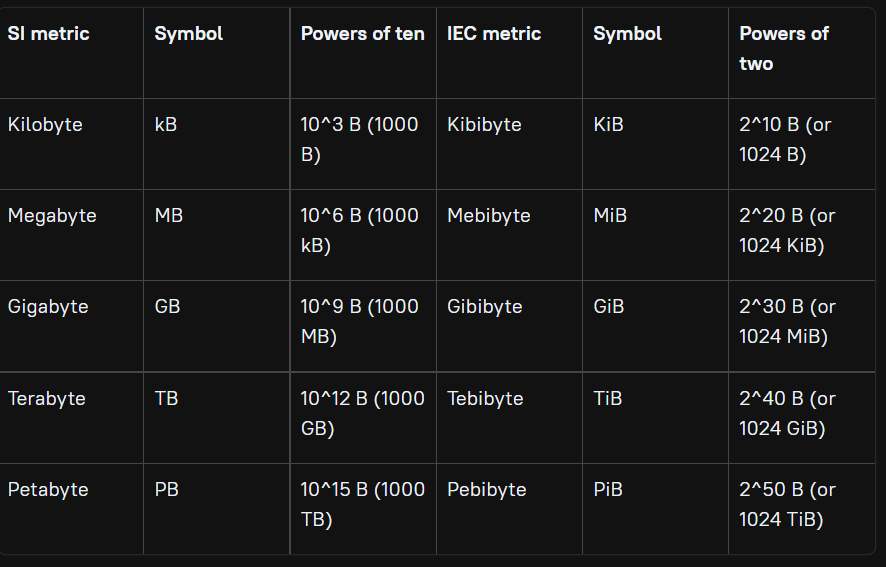Select the Kibibyte cell
The image size is (886, 567).
509,144
